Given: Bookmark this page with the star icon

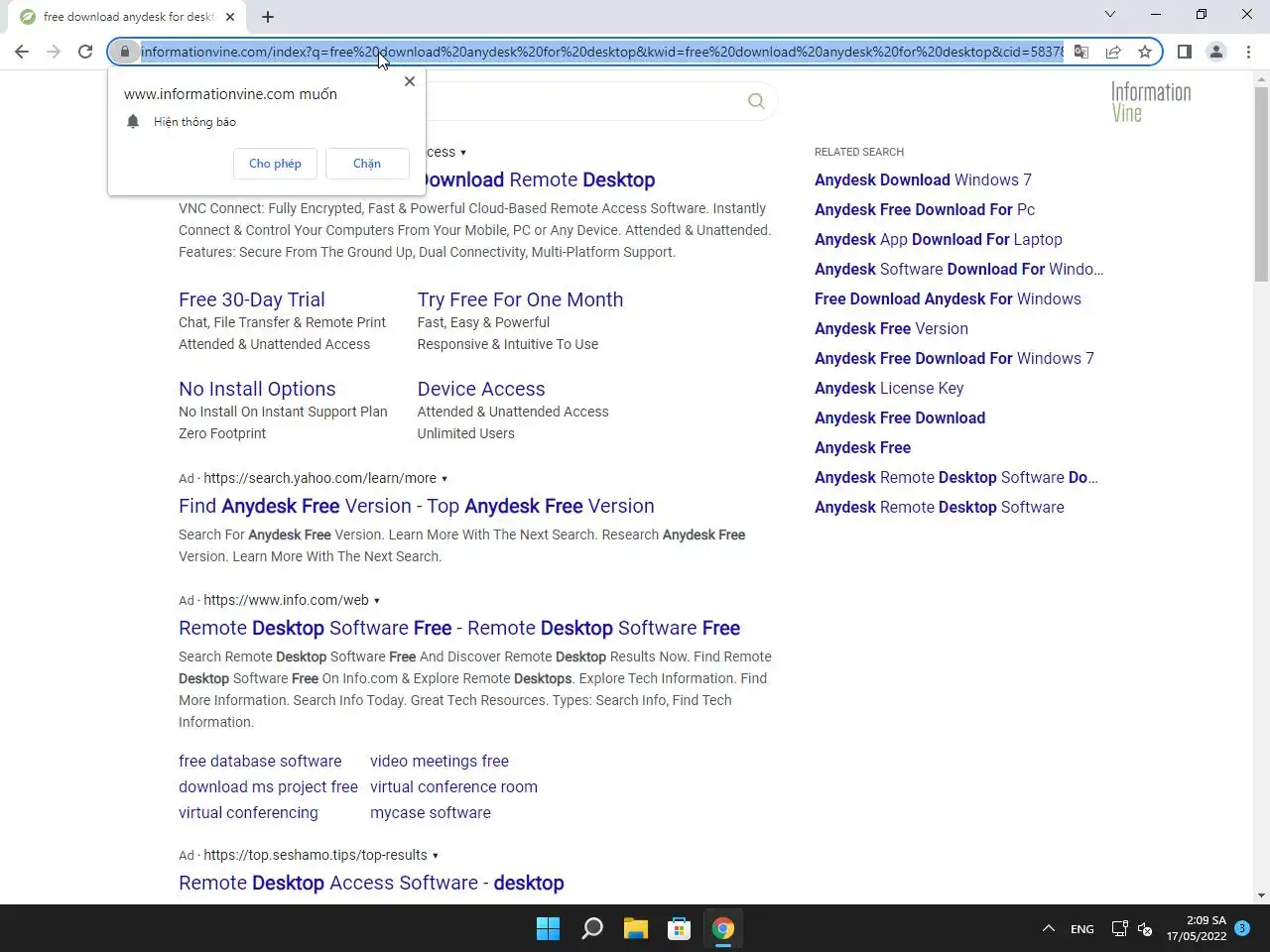Looking at the screenshot, I should pos(1145,52).
